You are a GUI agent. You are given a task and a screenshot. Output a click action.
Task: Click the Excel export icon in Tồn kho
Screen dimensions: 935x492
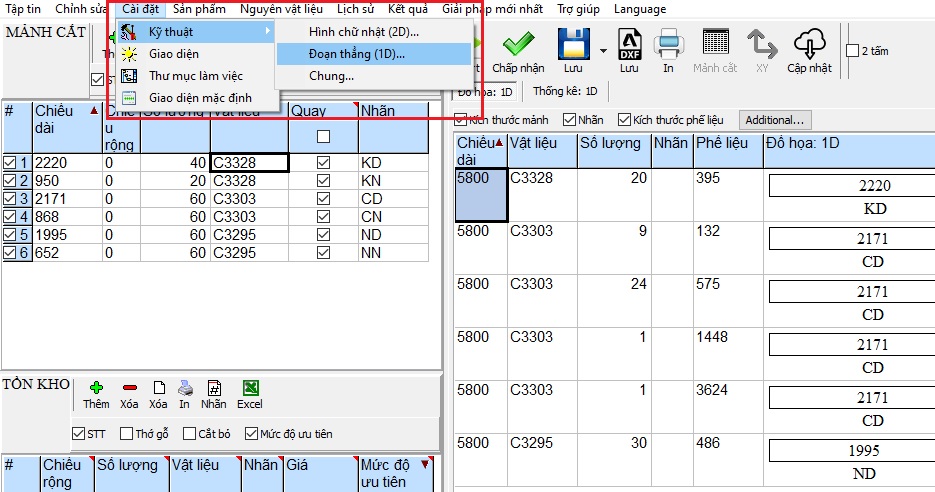point(250,388)
